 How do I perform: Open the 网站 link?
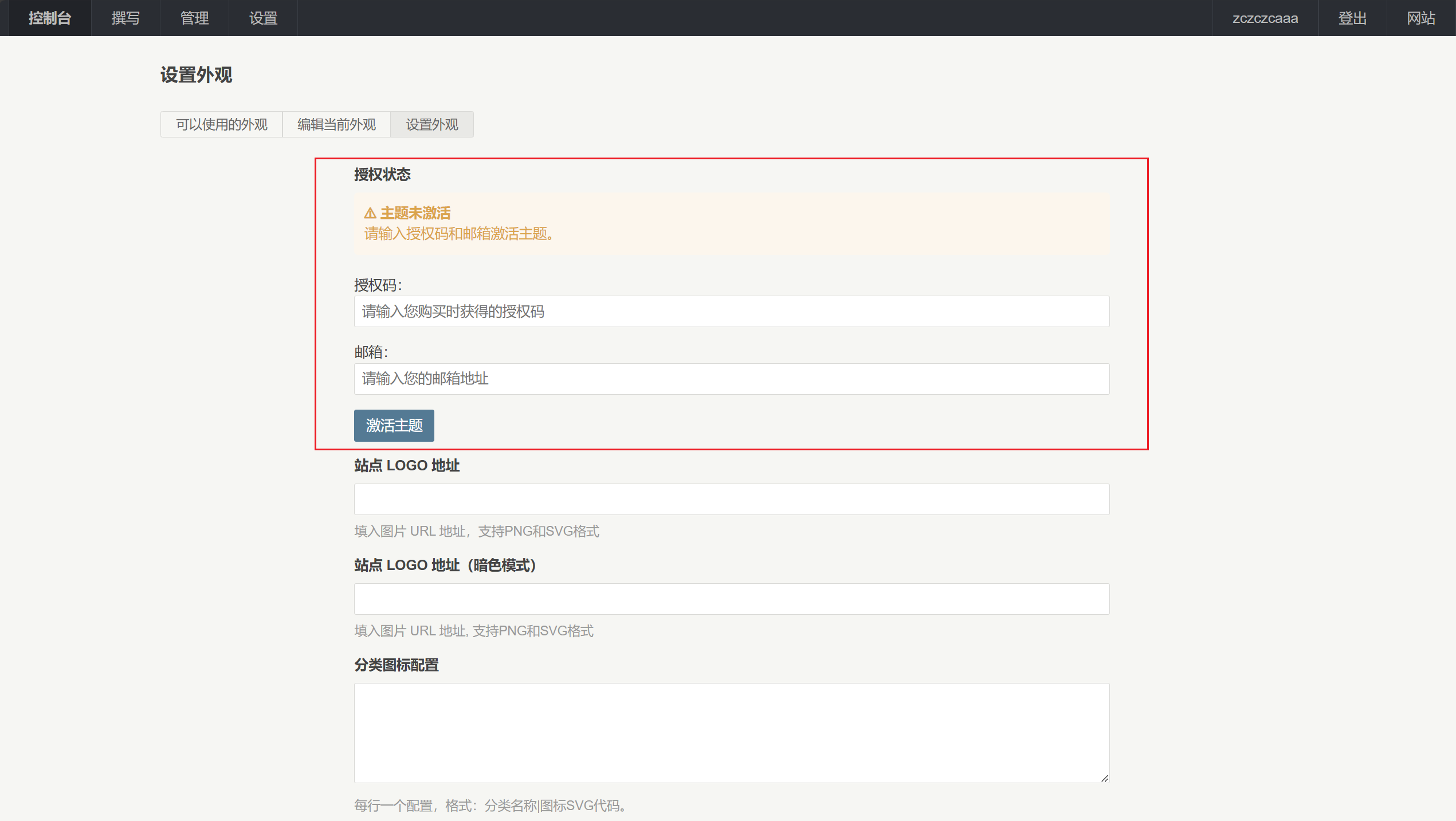pos(1420,18)
